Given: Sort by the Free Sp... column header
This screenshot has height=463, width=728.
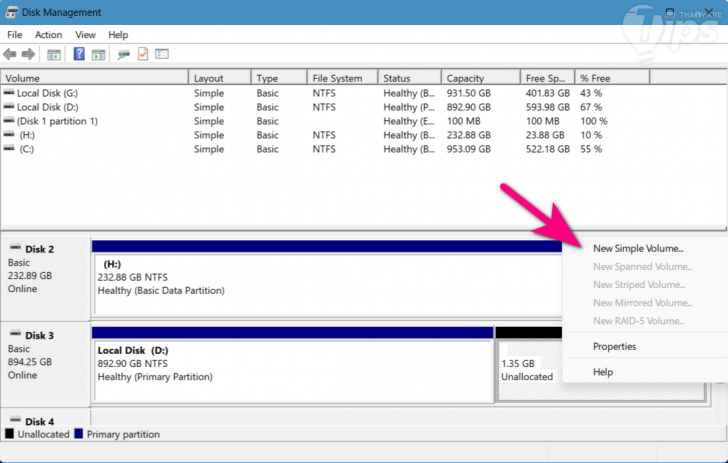Looking at the screenshot, I should [x=547, y=78].
